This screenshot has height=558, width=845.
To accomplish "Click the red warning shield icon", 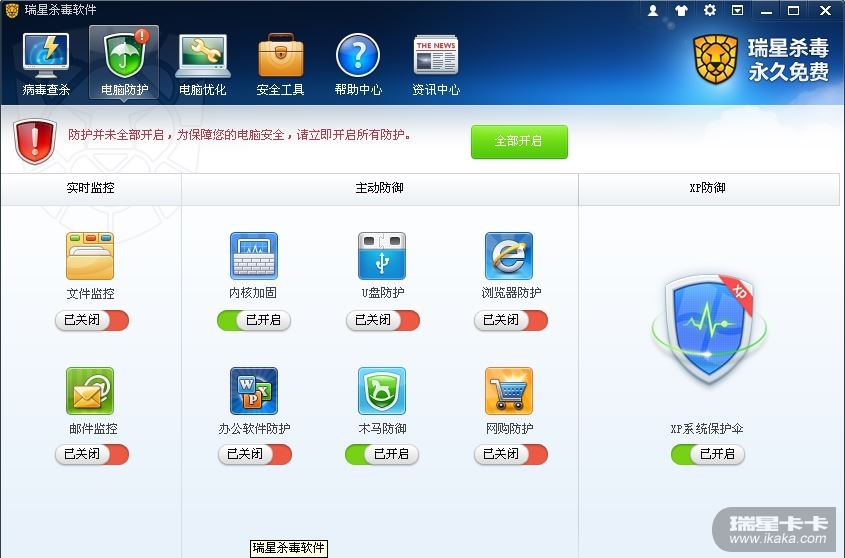I will (35, 141).
